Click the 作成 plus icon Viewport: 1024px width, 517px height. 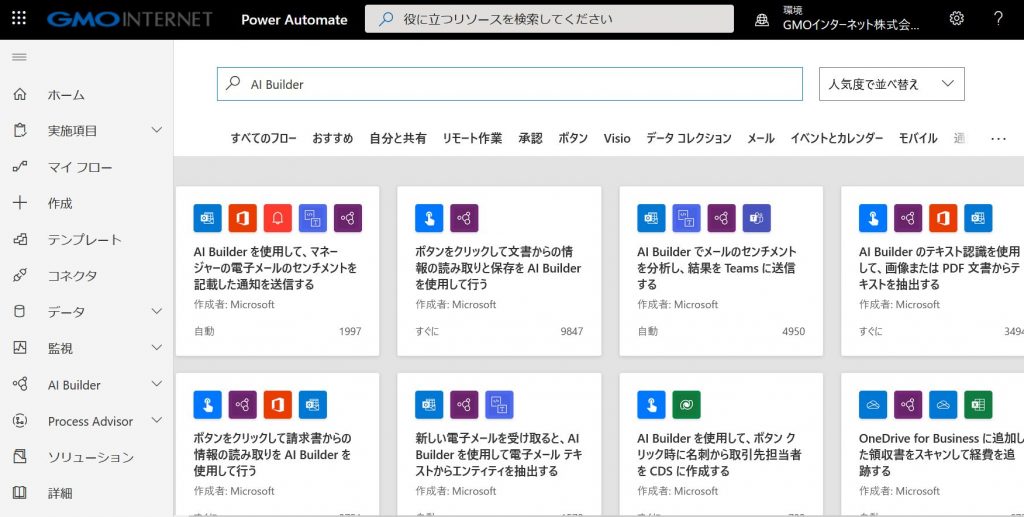pos(20,202)
